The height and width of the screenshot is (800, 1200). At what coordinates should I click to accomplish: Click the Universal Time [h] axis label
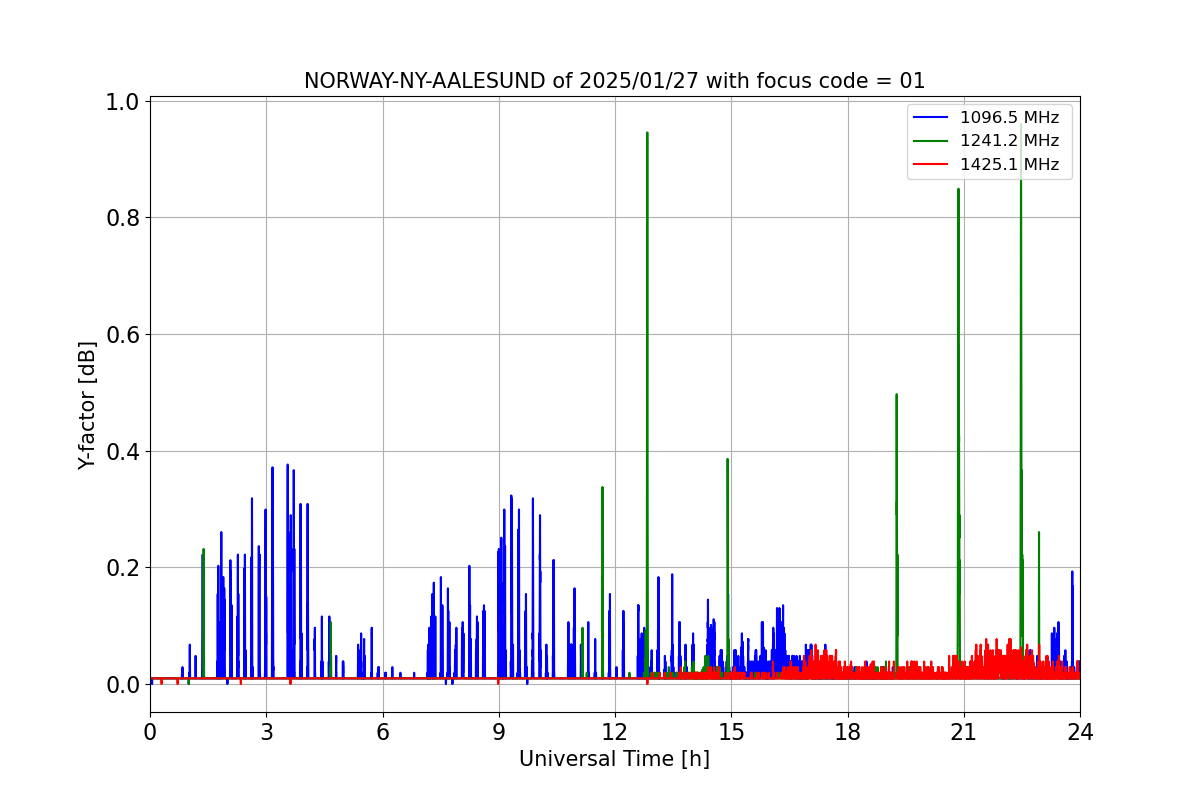coord(614,759)
